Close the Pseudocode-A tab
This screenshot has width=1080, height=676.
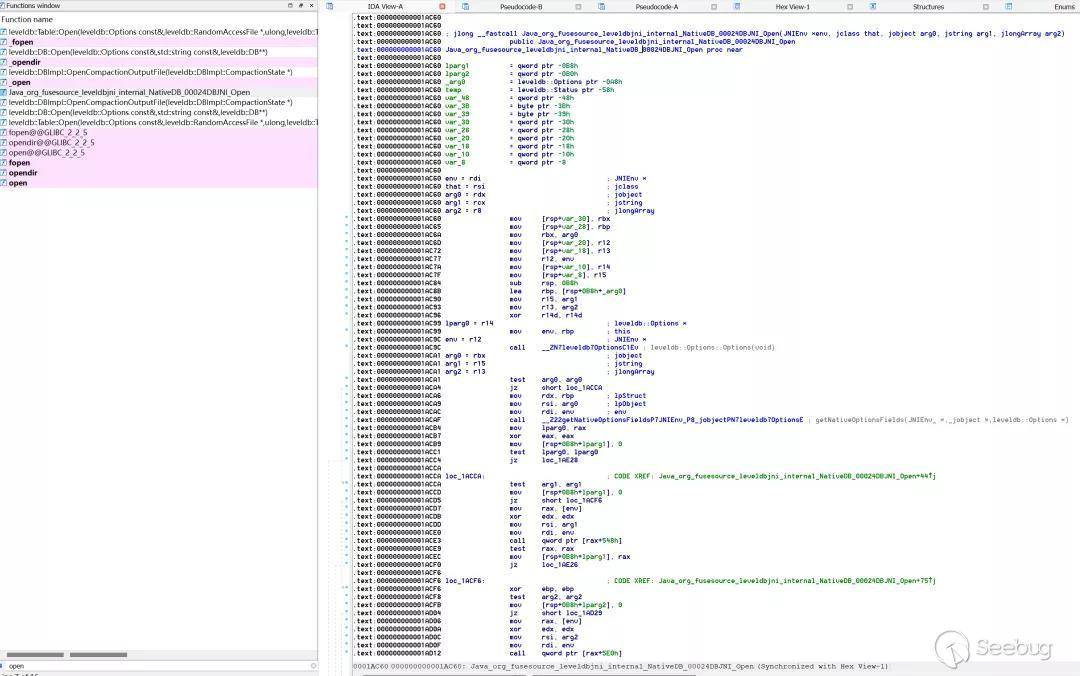click(x=714, y=7)
